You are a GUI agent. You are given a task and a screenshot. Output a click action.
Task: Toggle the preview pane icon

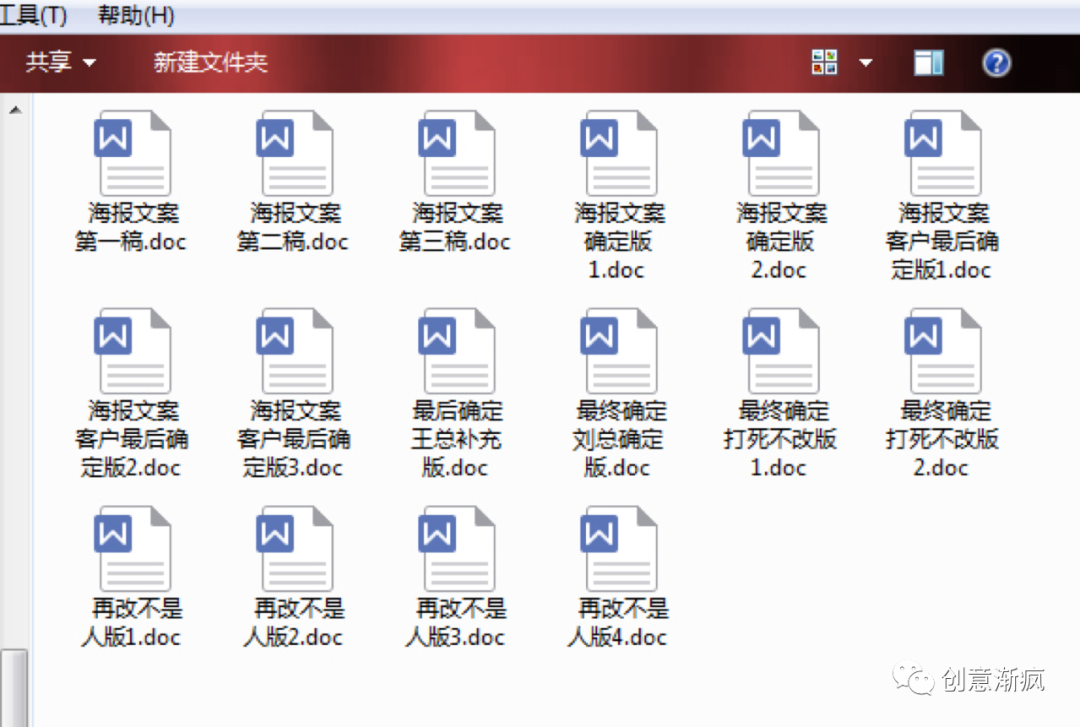(x=928, y=63)
